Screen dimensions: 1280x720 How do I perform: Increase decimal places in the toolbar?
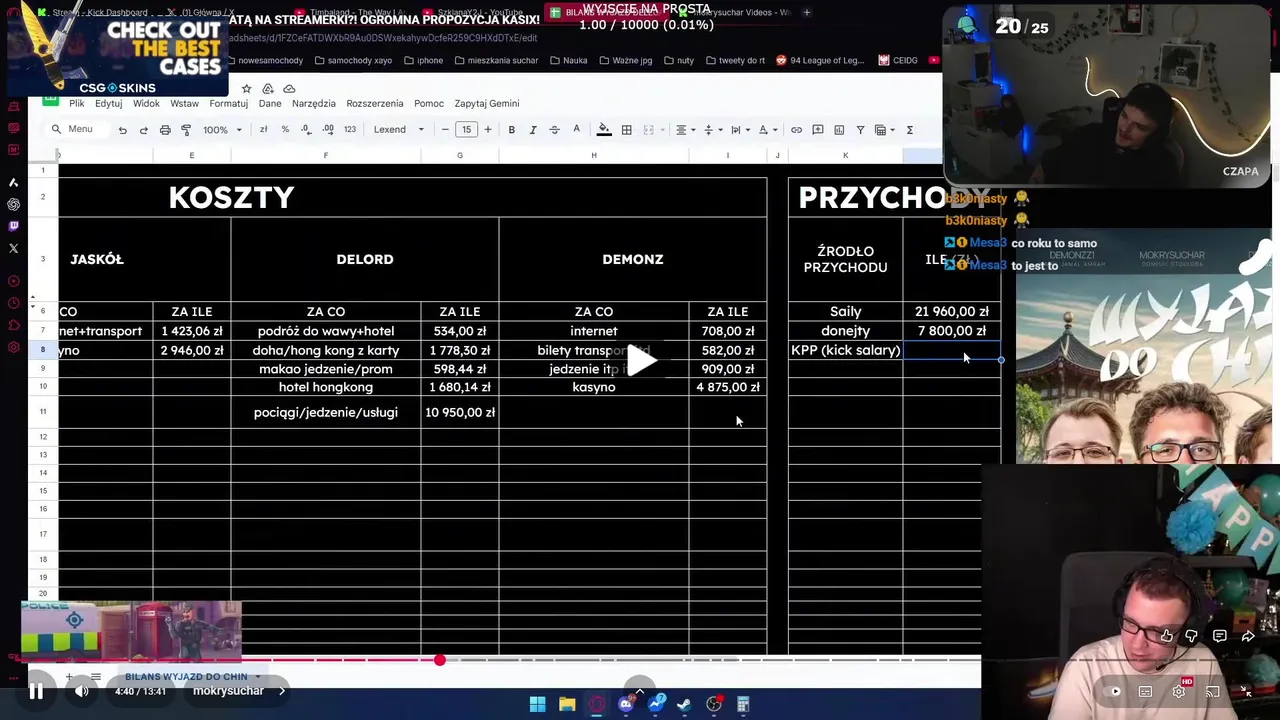[x=328, y=130]
